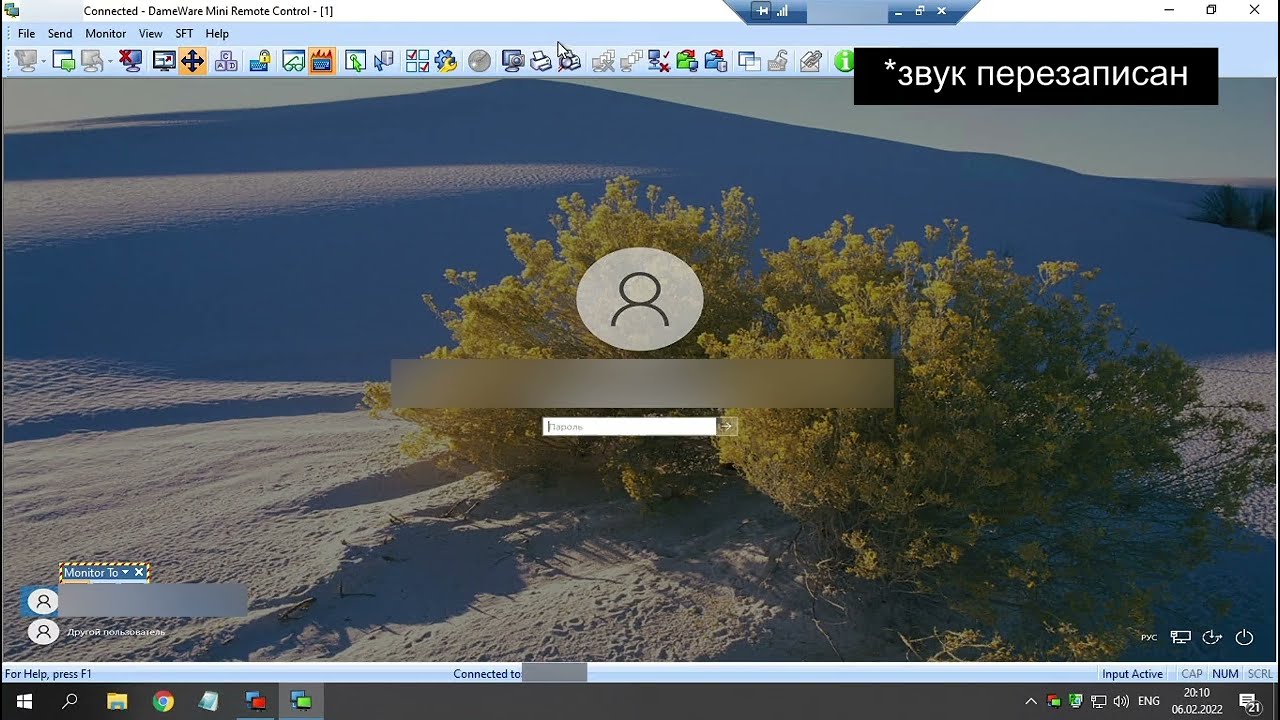The width and height of the screenshot is (1280, 720).
Task: Click the NUM indicator in status bar
Action: 1225,674
